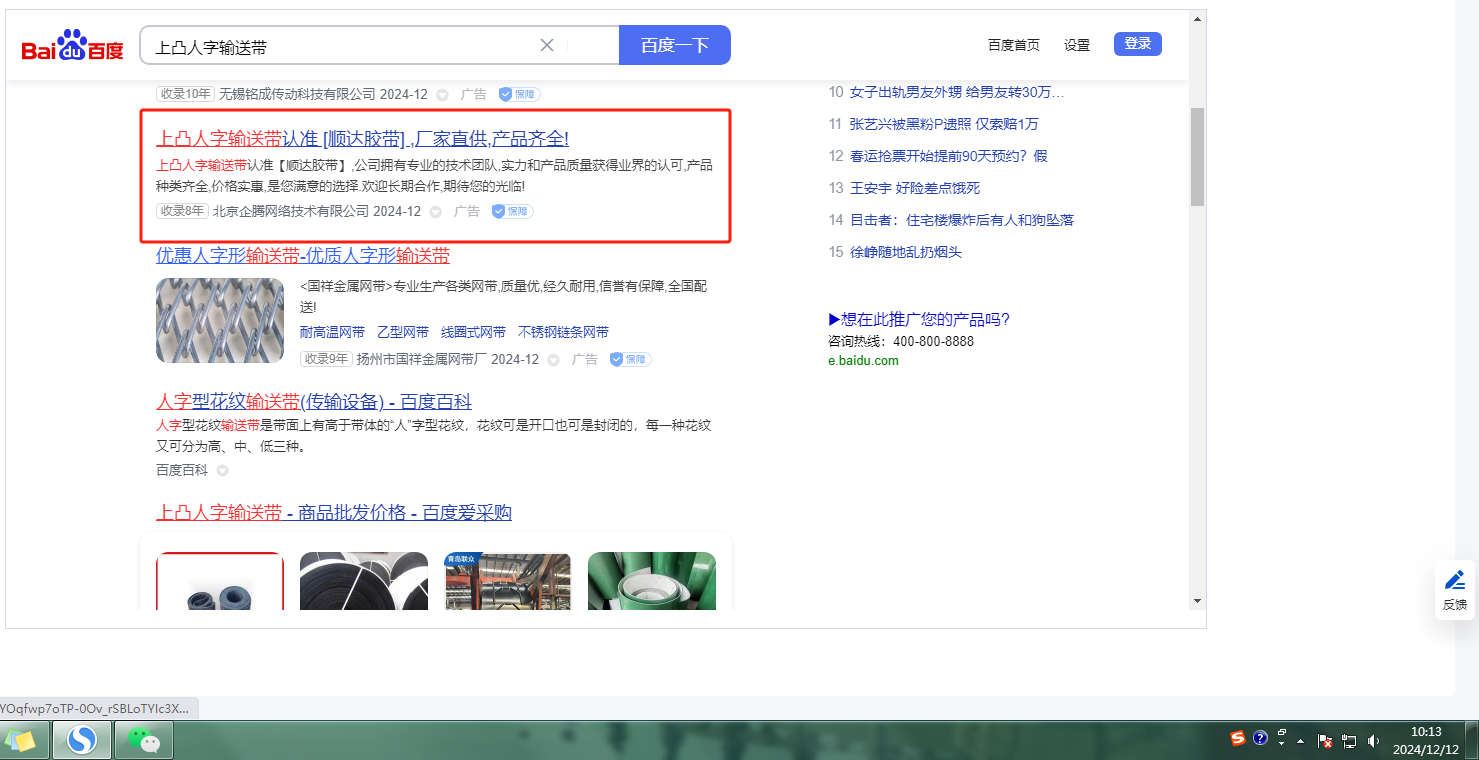This screenshot has height=760, width=1479.
Task: Open hot search item 女子出轨男友外甥
Action: point(957,92)
